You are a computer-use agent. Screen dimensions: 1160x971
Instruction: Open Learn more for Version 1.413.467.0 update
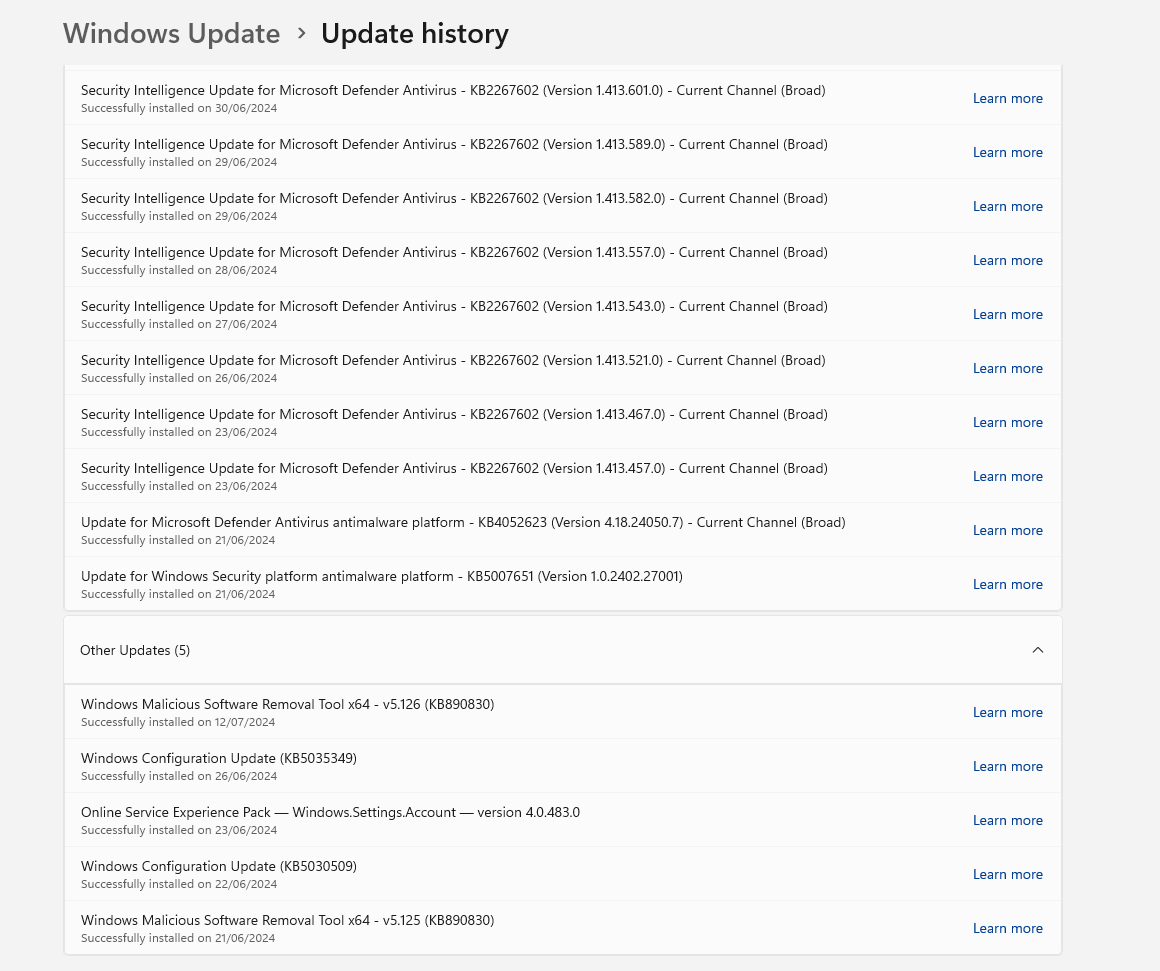pos(1008,422)
